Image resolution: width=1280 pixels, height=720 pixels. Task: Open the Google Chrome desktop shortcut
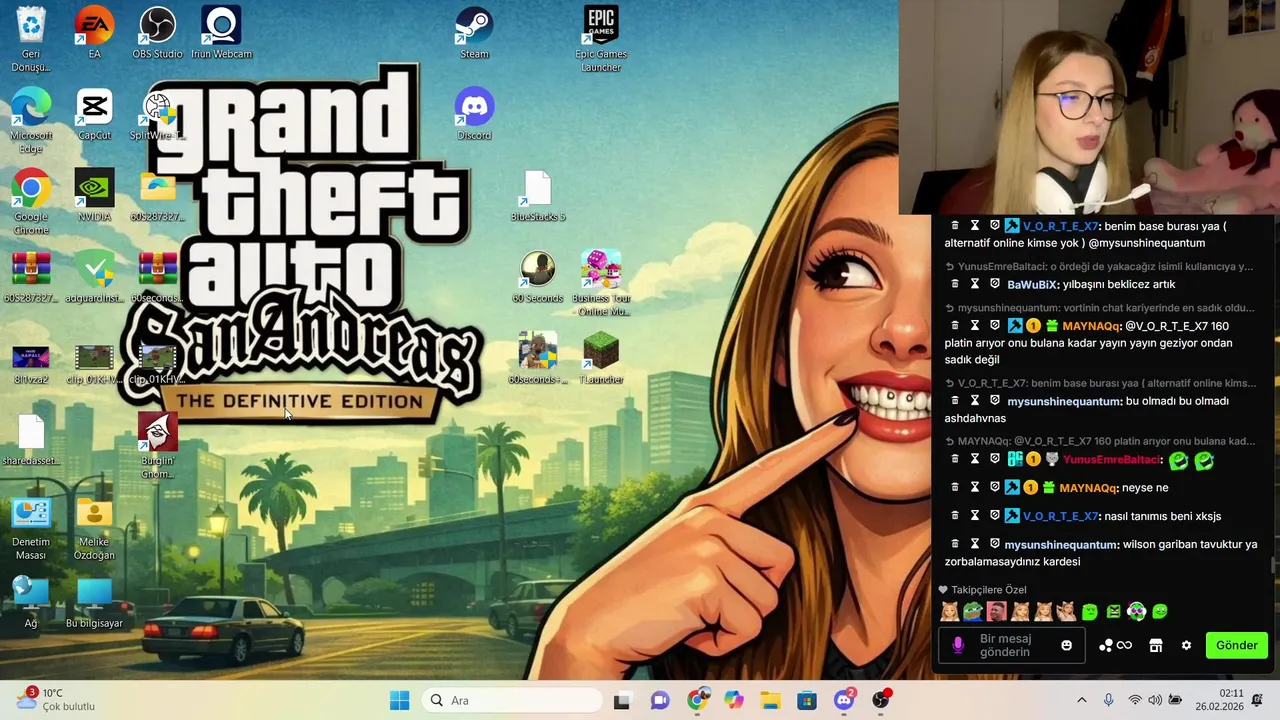pos(31,202)
